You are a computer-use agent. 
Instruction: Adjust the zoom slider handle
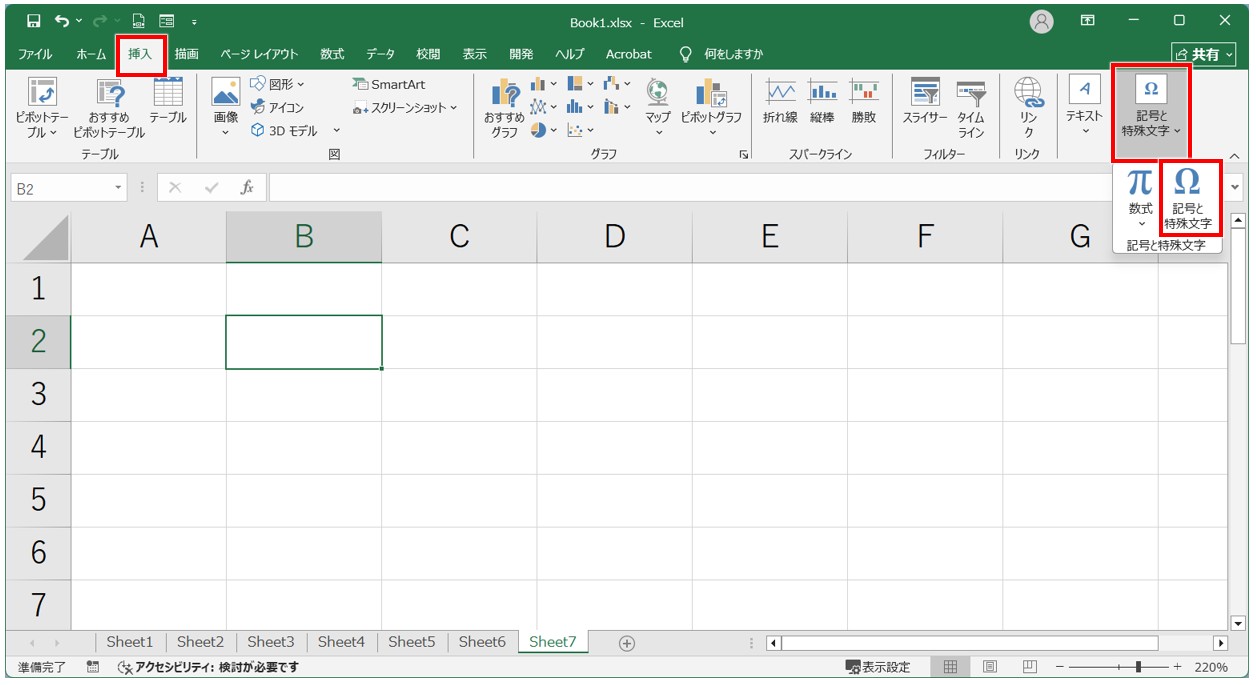click(x=1137, y=667)
